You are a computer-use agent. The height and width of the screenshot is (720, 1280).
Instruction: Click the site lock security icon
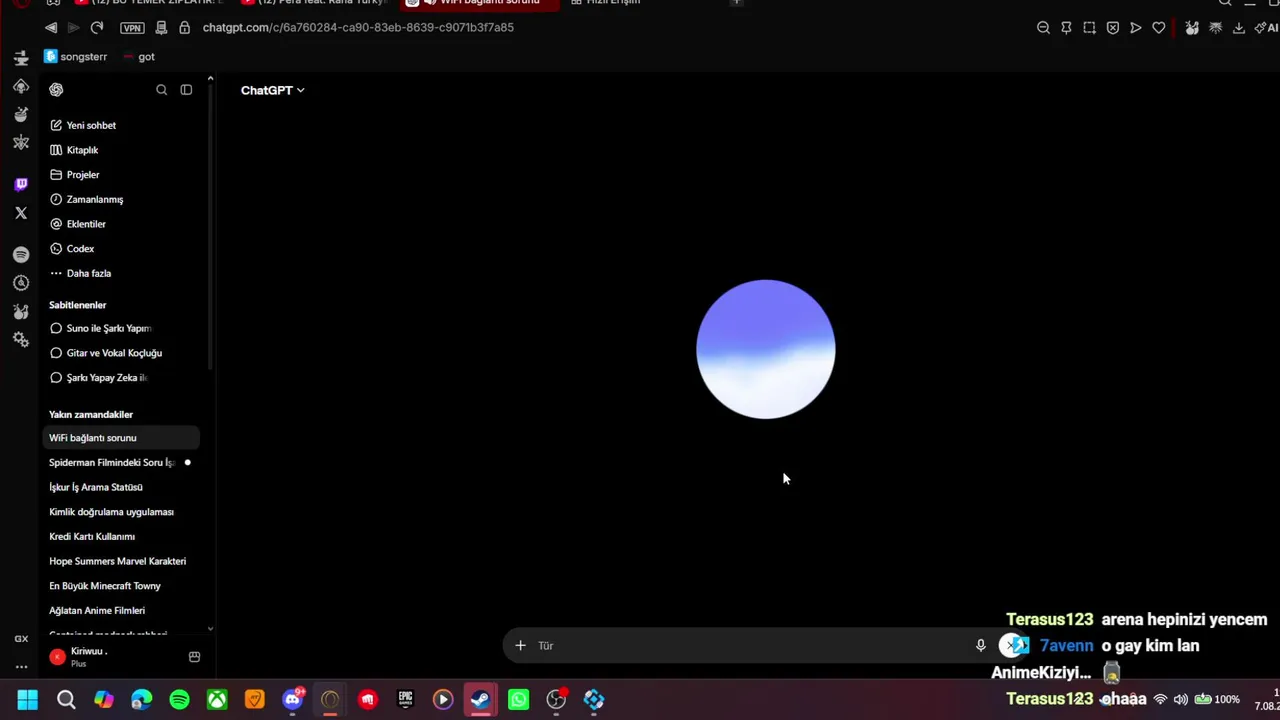pyautogui.click(x=184, y=27)
